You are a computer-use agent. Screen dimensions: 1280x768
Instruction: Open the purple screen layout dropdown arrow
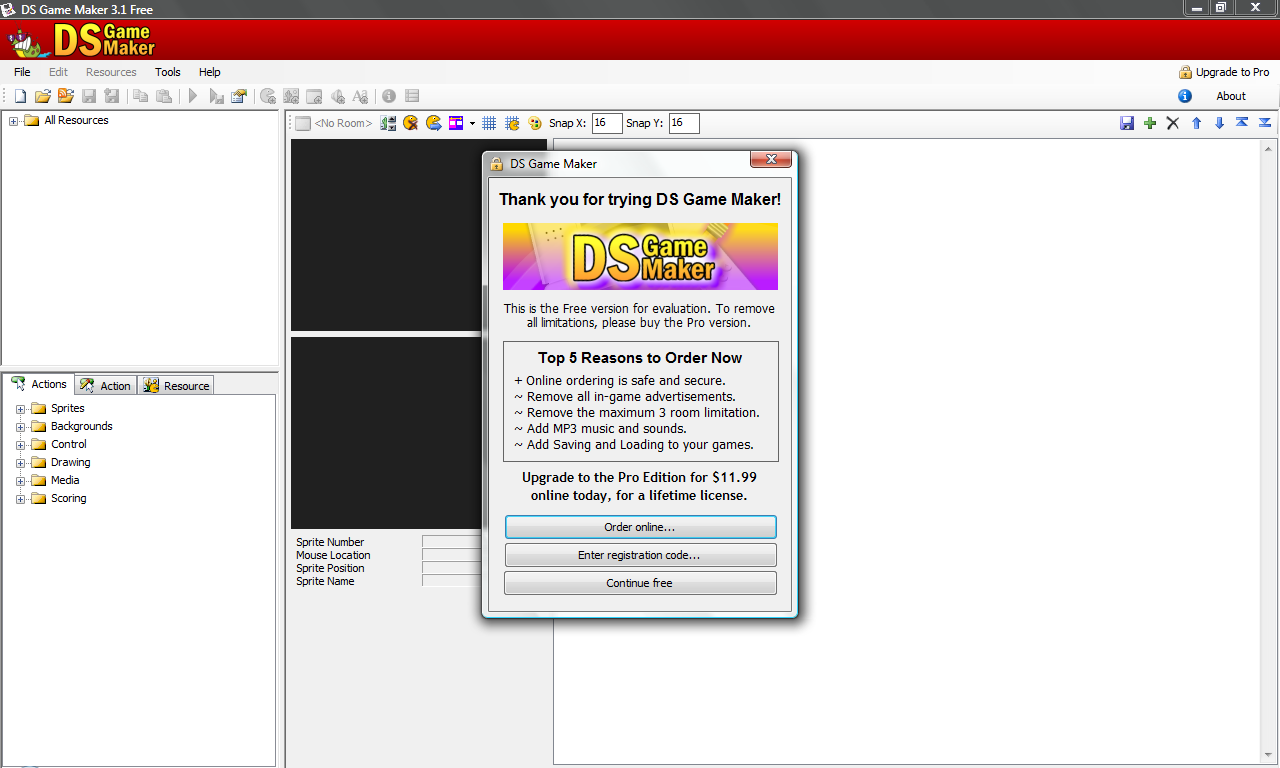[472, 123]
